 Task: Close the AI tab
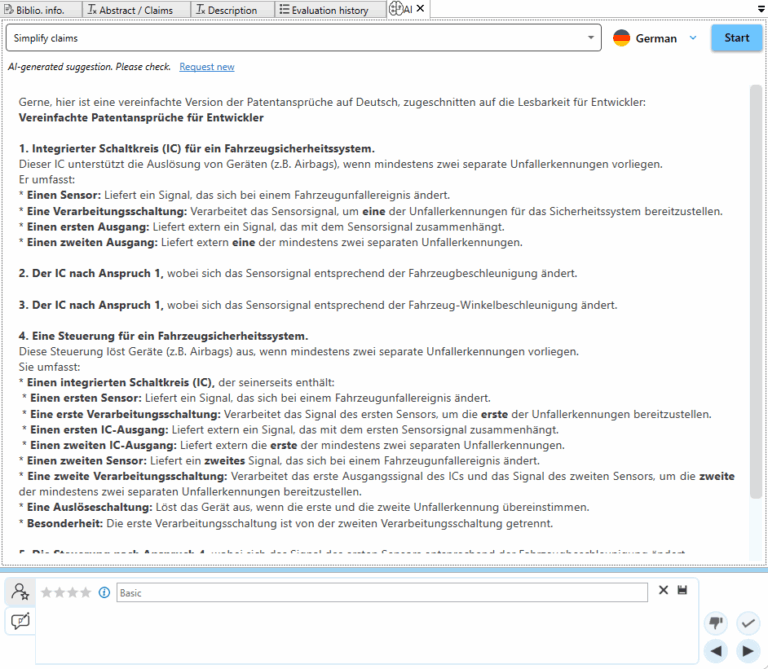click(420, 8)
